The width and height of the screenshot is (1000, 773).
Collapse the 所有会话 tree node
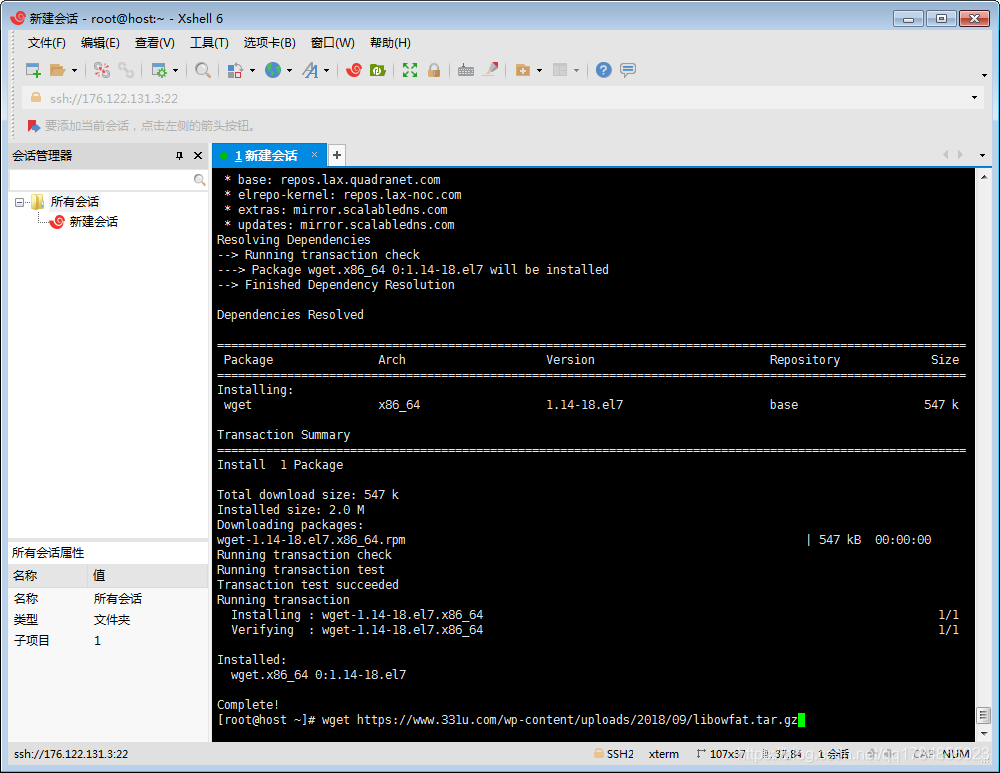[19, 202]
